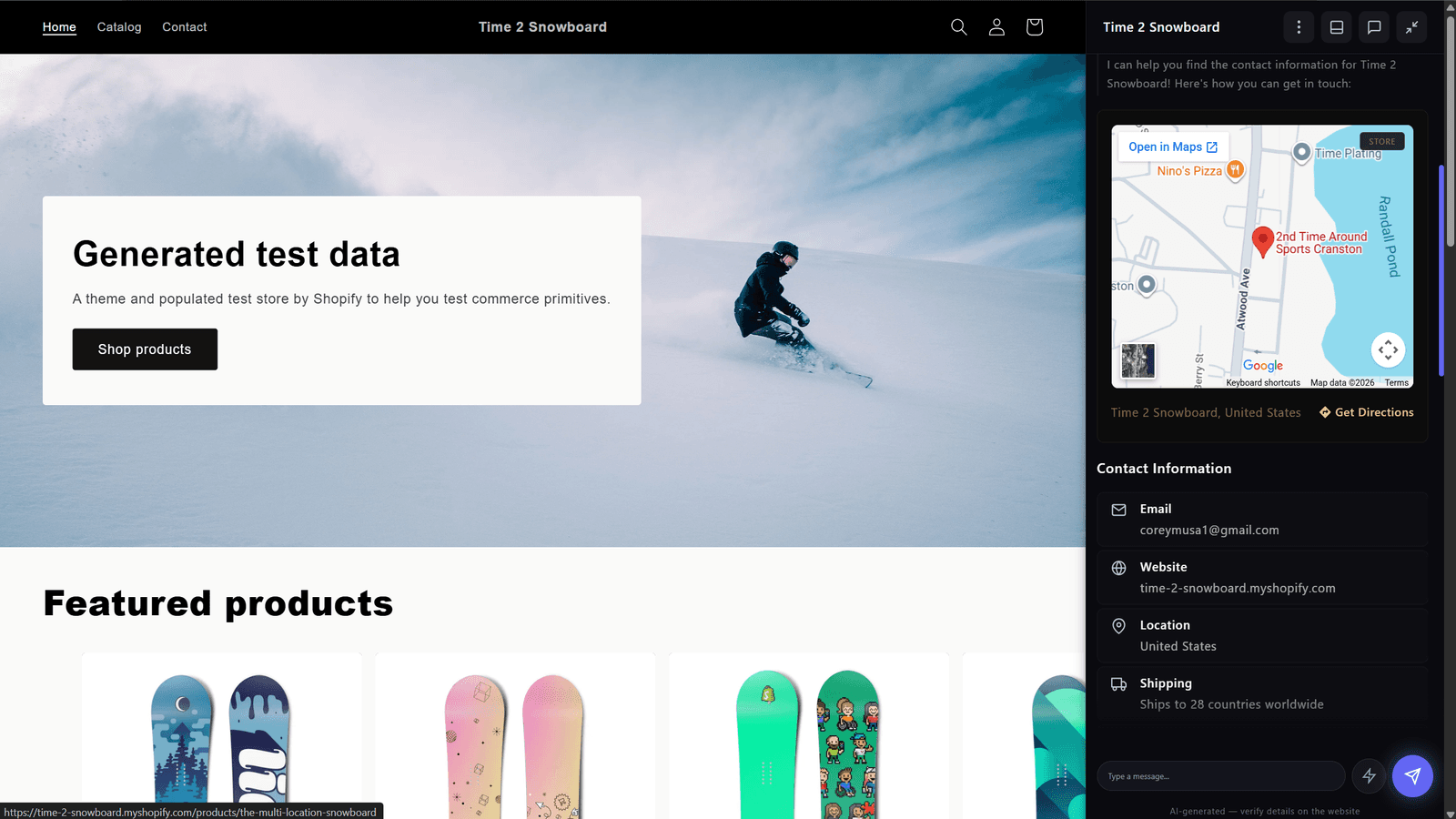
Task: Open the account login icon
Action: [996, 27]
